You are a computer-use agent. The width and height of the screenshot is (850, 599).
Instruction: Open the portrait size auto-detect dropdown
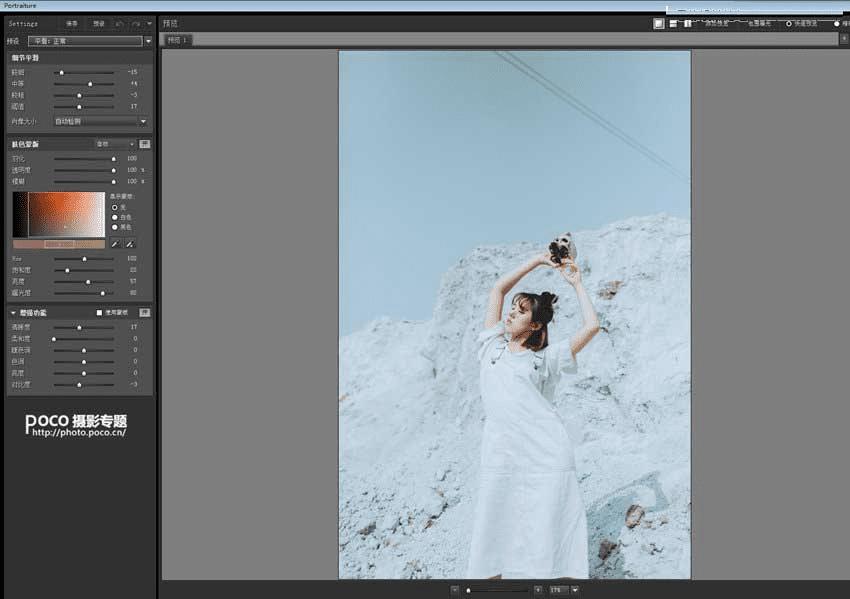tap(143, 121)
